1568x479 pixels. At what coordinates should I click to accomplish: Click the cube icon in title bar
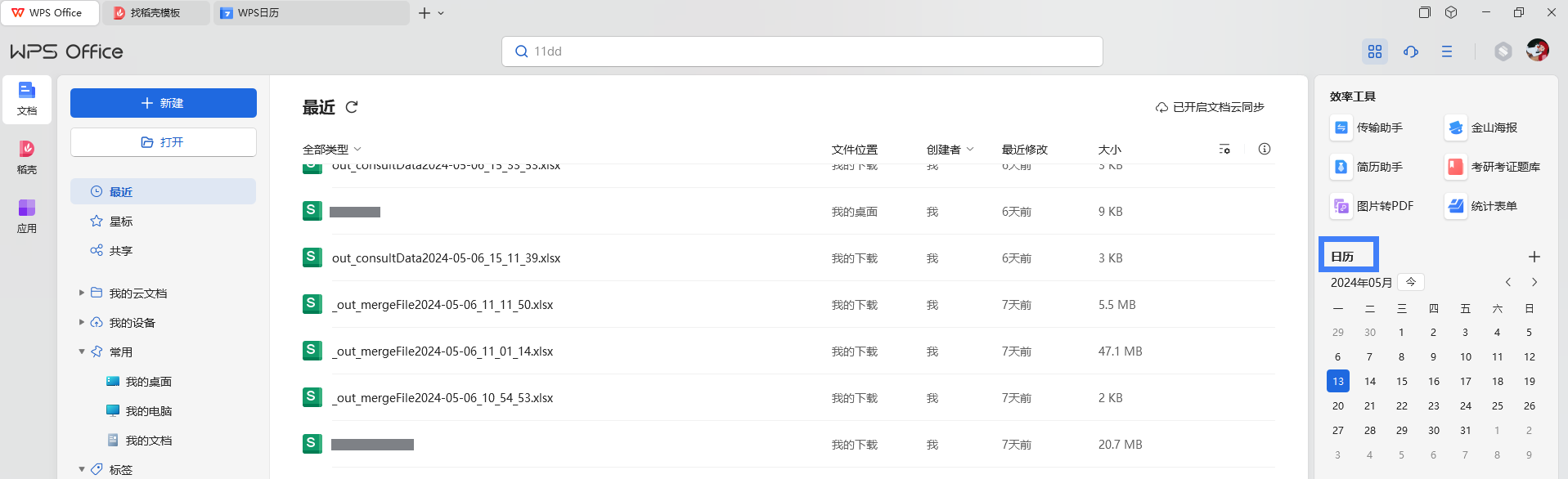(x=1451, y=12)
